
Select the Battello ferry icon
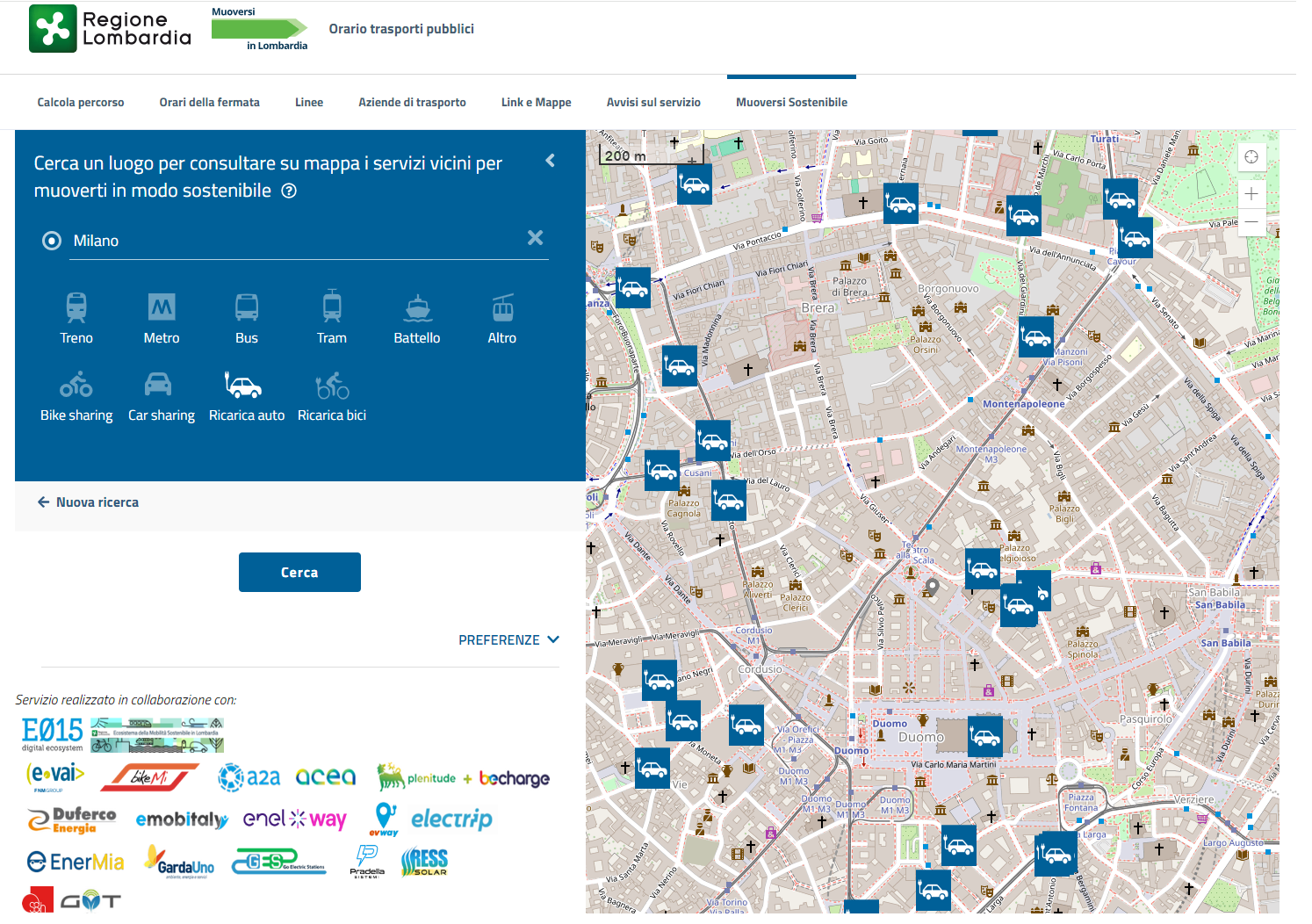tap(417, 308)
